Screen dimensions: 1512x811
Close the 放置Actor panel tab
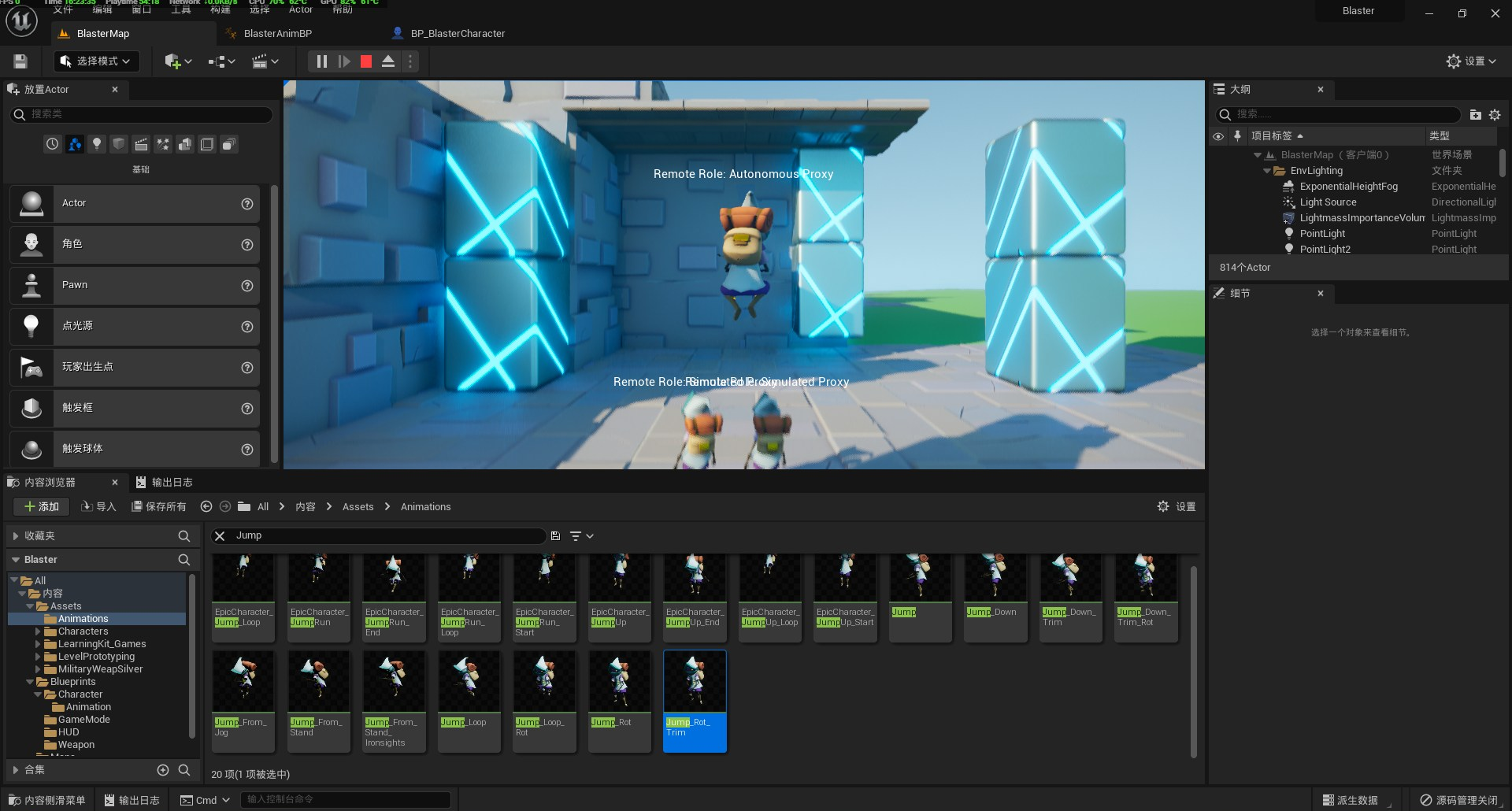tap(115, 90)
